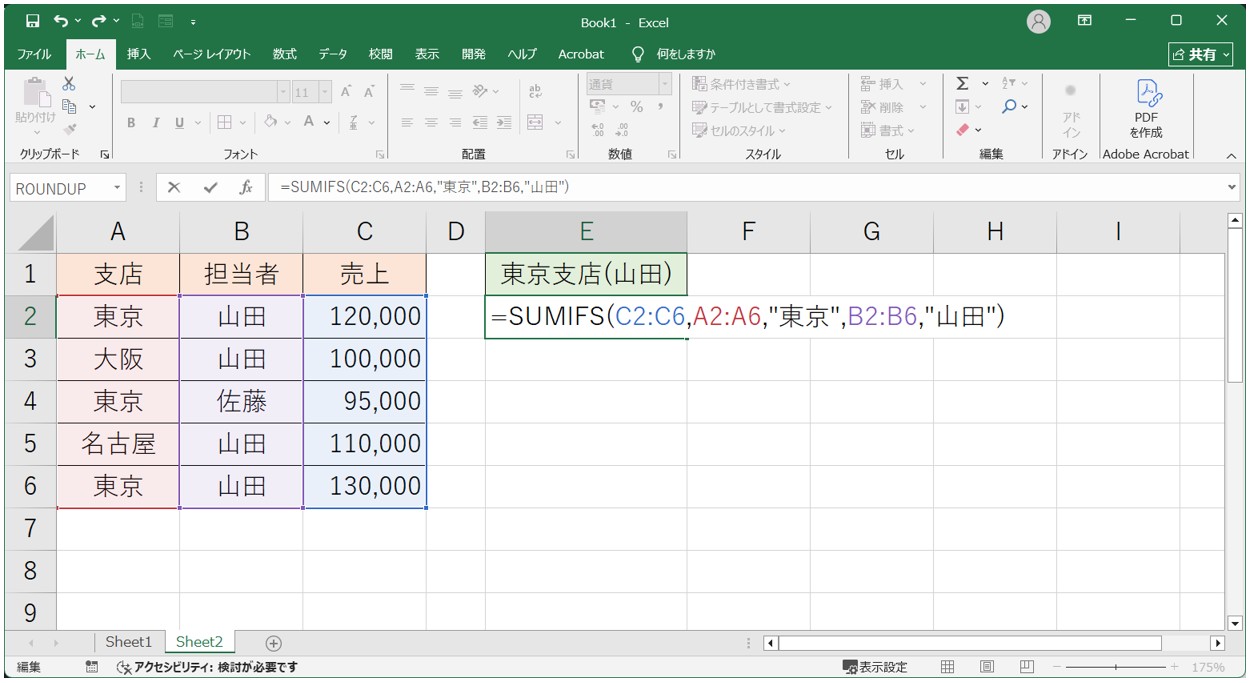Open ribbon display options icon
1251x683 pixels.
click(1085, 21)
